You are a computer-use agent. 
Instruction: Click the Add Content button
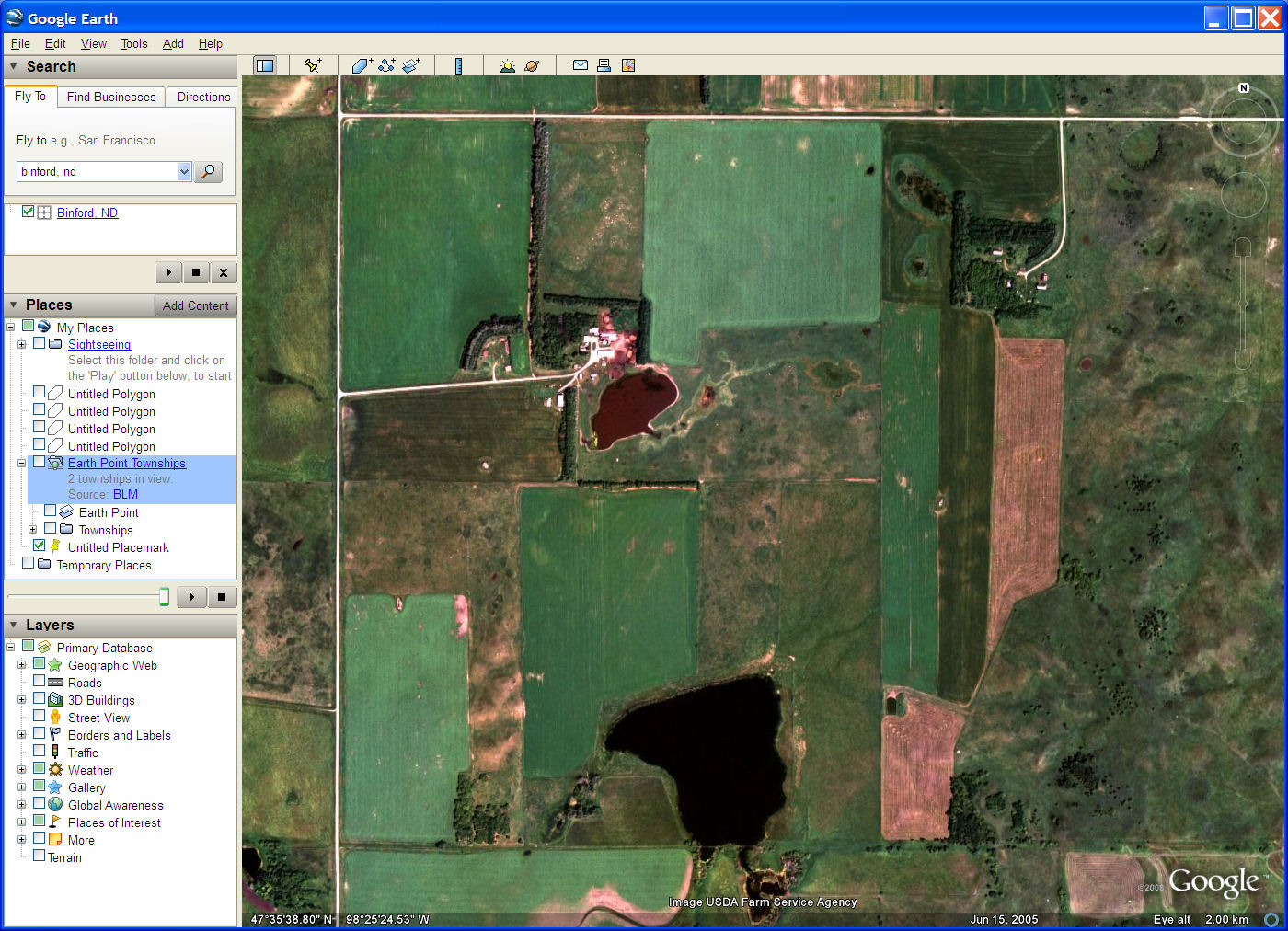195,305
